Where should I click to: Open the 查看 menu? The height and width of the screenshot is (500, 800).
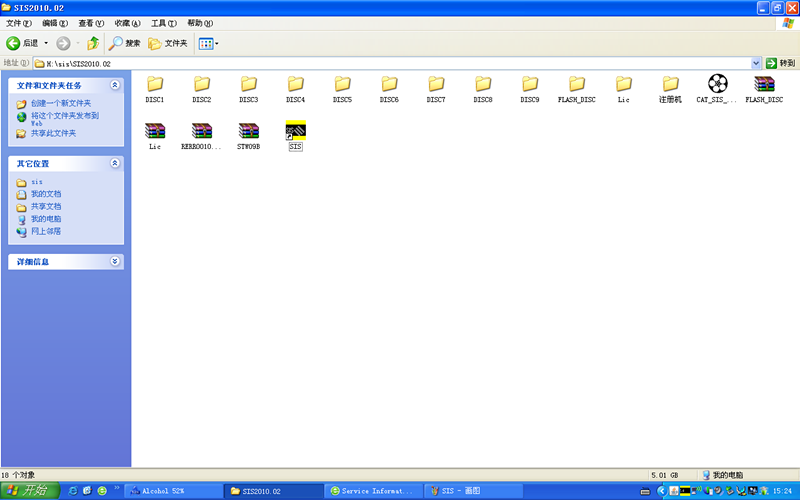pos(91,23)
